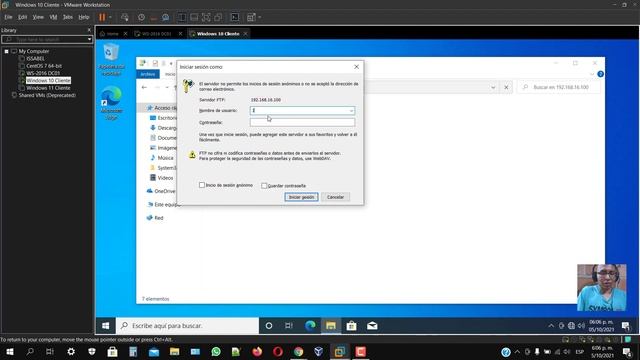
Task: Open Chrome from the host taskbar
Action: (299, 351)
